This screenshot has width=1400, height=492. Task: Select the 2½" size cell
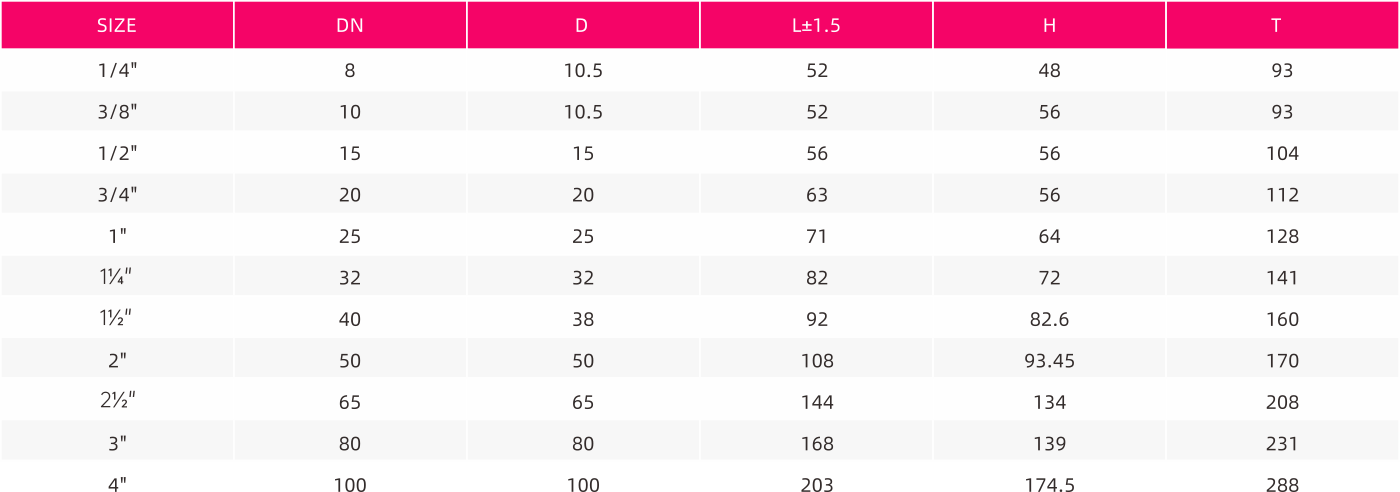point(117,402)
